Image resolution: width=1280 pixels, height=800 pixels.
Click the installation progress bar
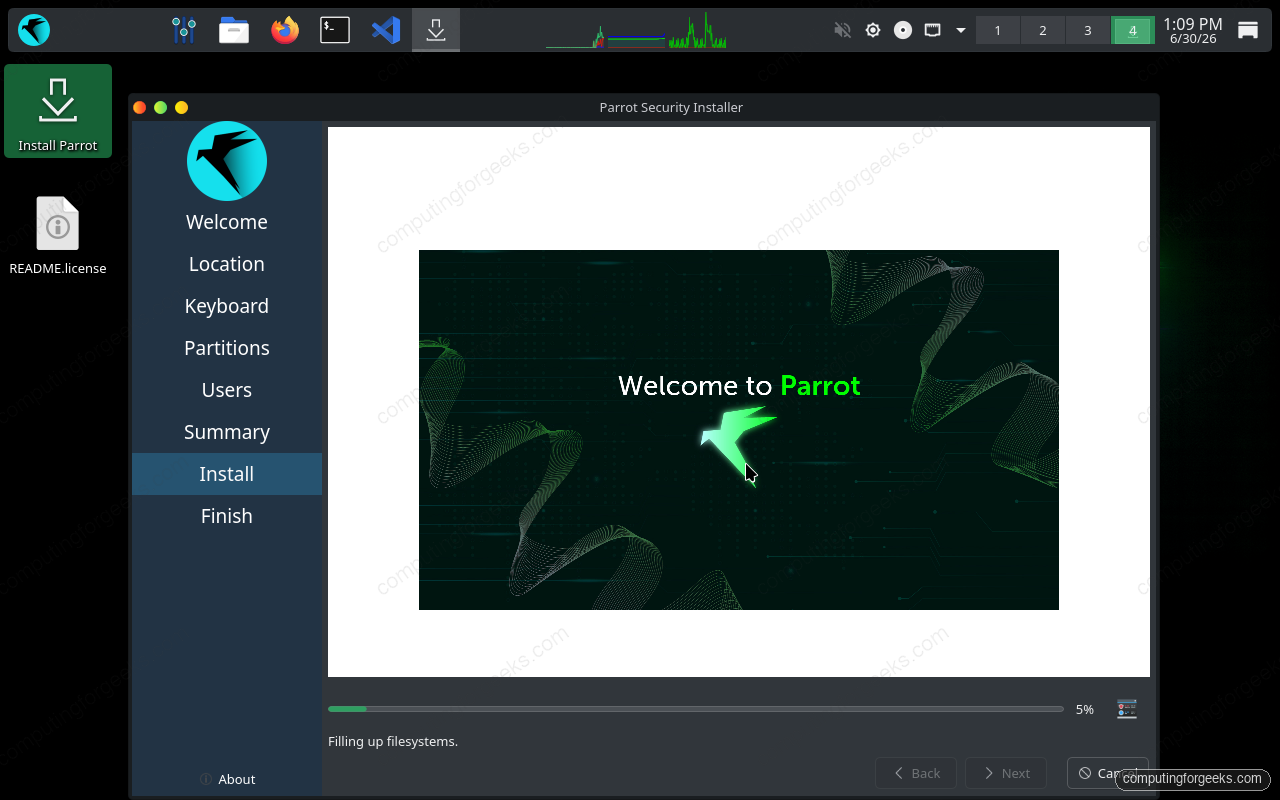(x=696, y=709)
